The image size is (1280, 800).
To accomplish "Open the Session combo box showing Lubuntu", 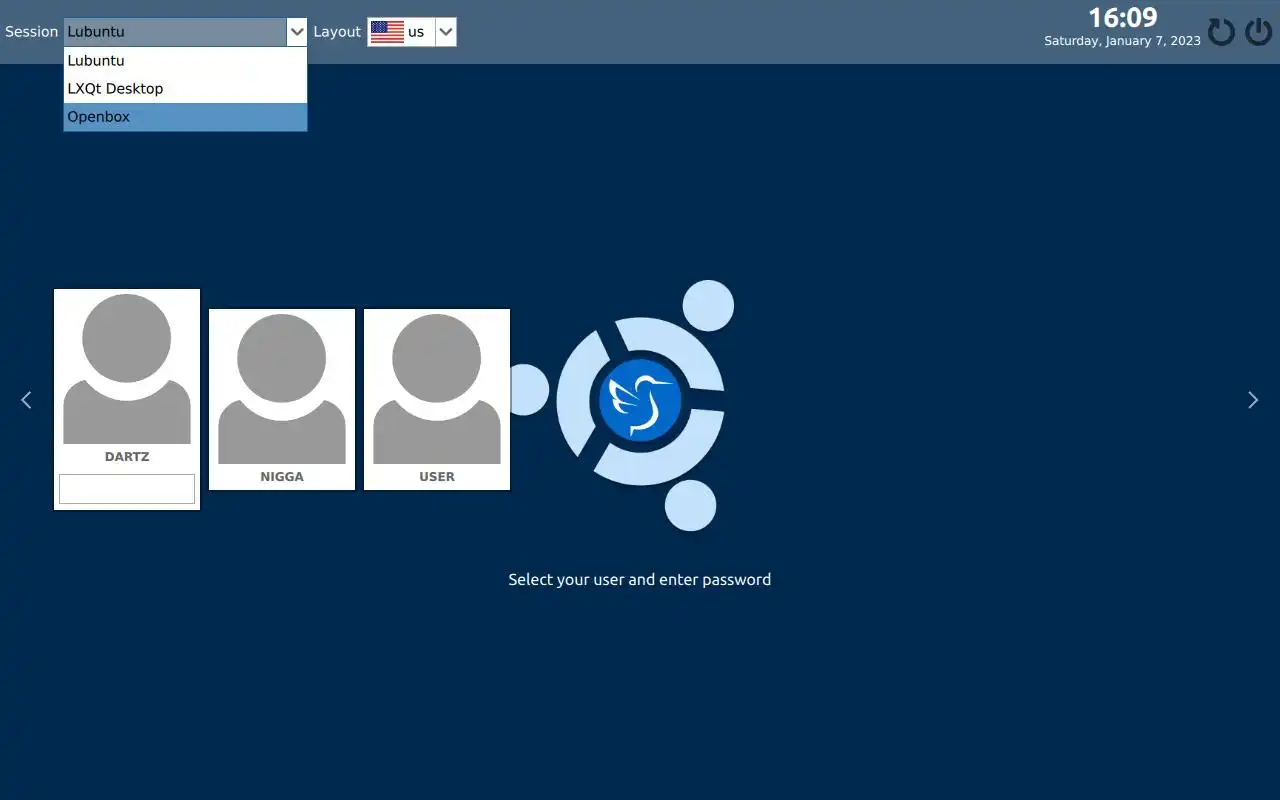I will 185,32.
